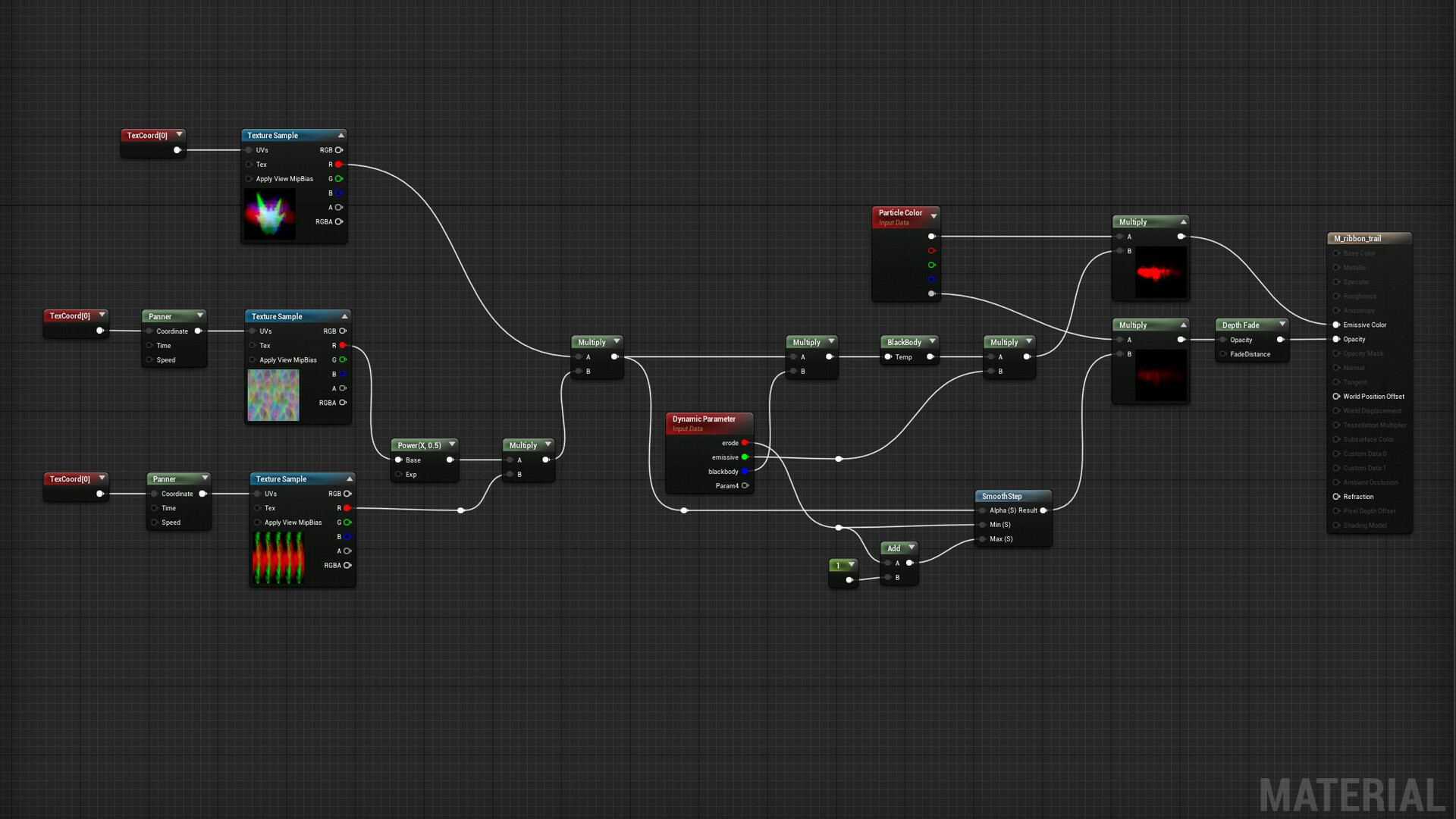
Task: Click the Refraction input pin on M_ribbon_trail
Action: tap(1335, 497)
